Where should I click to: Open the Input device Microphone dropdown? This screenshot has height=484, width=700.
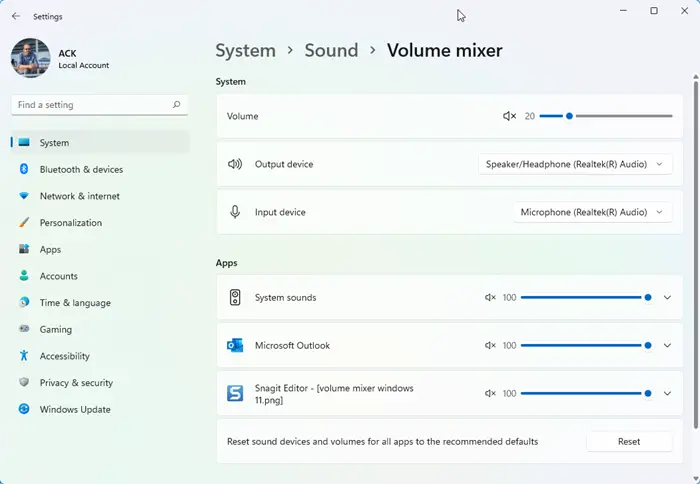[591, 212]
